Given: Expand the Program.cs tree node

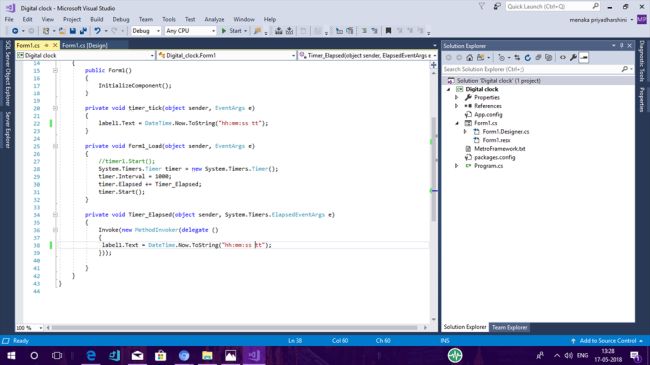Looking at the screenshot, I should (x=456, y=166).
